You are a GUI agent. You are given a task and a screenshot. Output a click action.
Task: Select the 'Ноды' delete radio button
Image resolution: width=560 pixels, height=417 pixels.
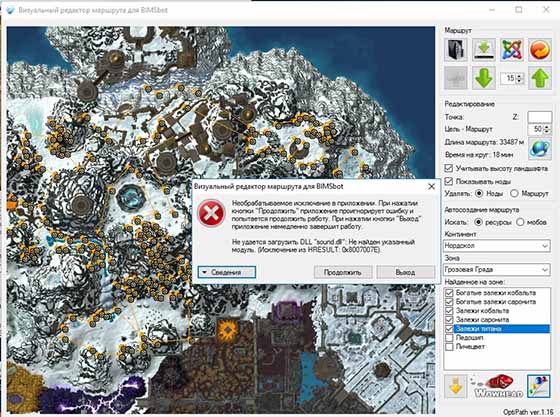tap(479, 194)
